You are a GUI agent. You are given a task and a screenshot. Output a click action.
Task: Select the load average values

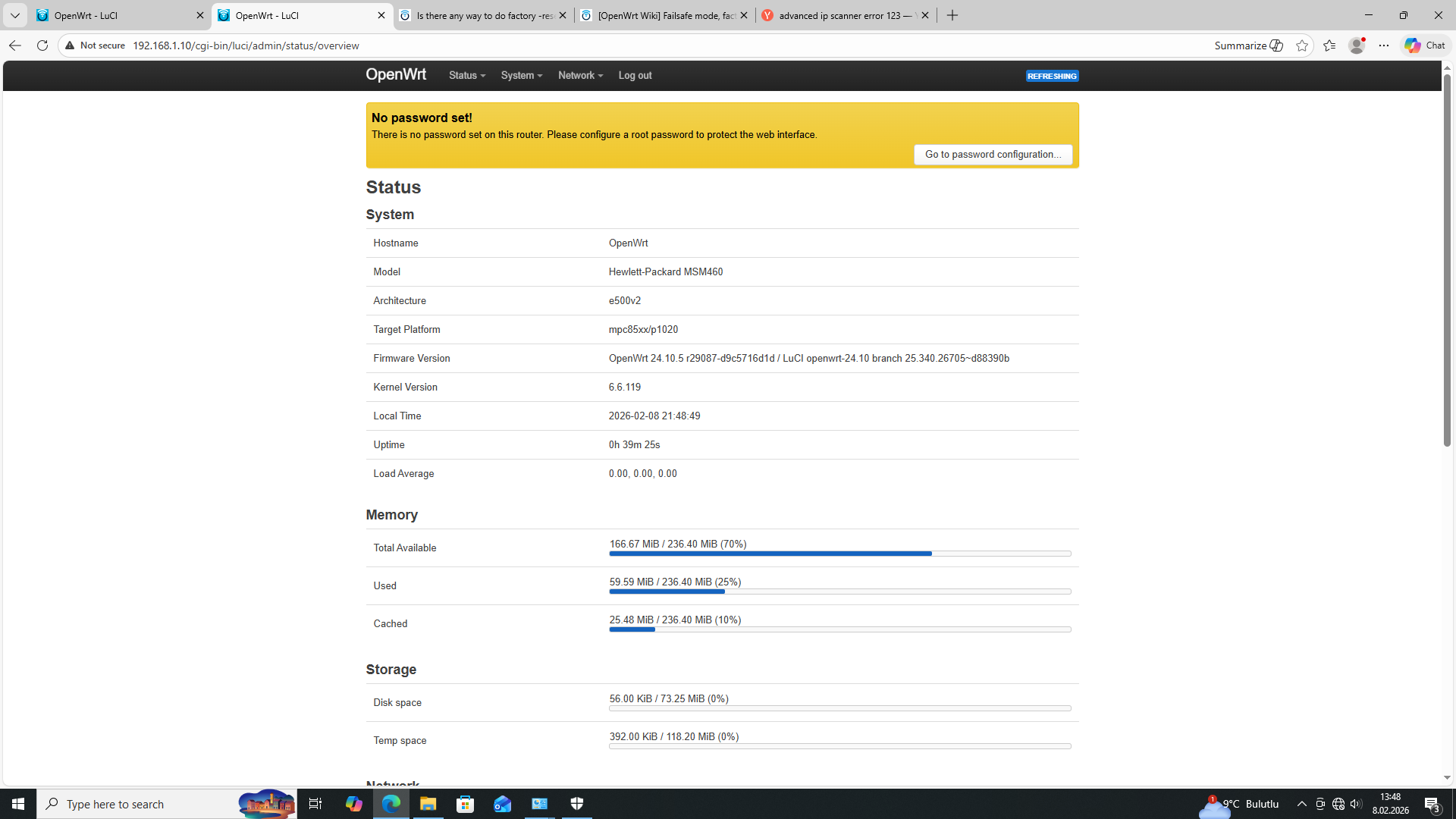tap(642, 473)
